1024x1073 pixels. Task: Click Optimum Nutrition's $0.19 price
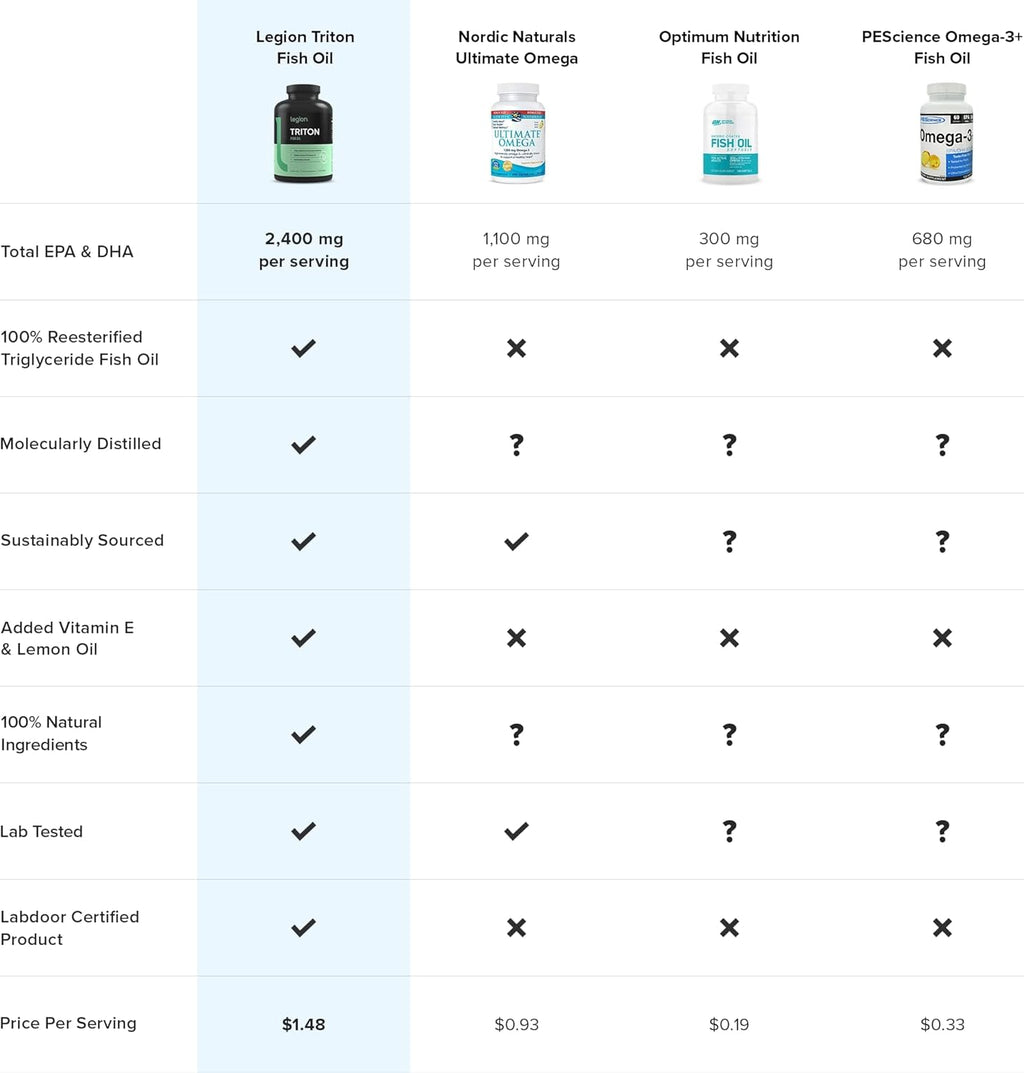[729, 1024]
